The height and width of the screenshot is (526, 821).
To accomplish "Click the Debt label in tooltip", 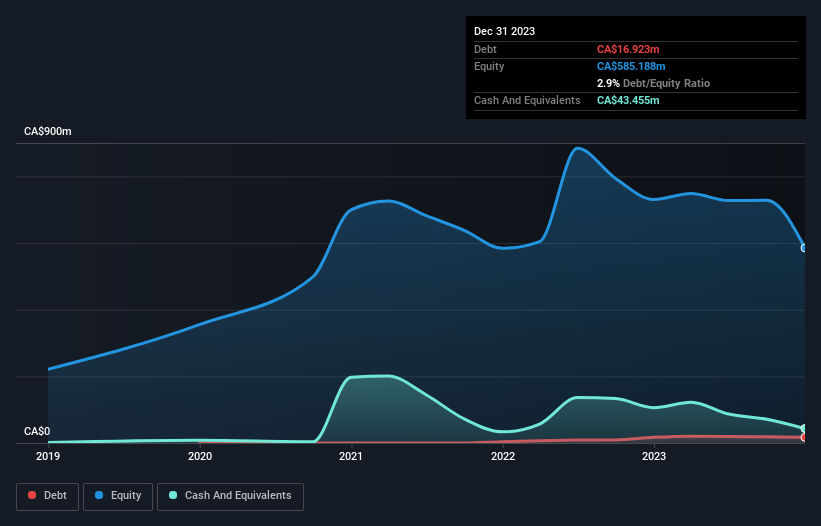I will [x=485, y=49].
